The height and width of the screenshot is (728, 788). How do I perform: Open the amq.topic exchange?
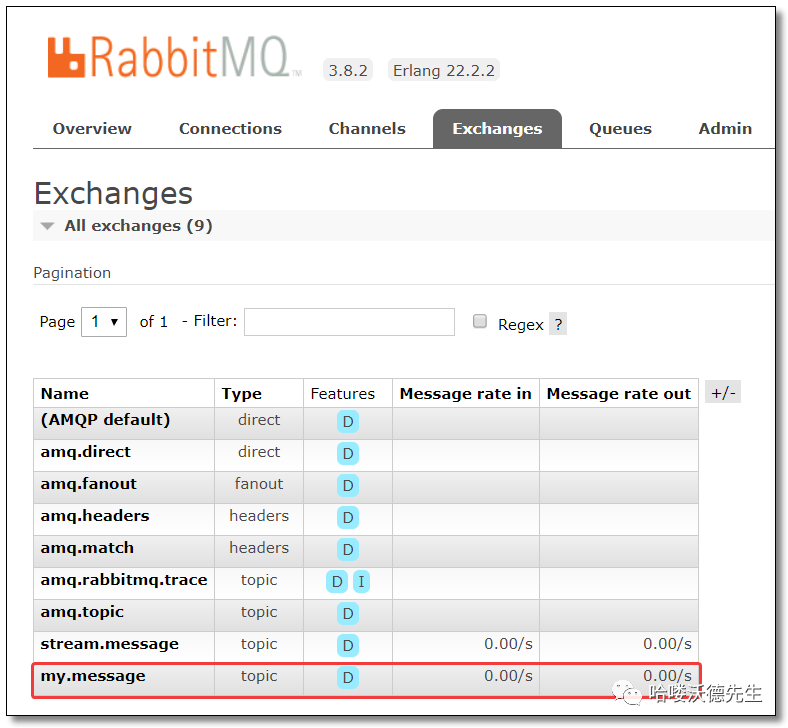pyautogui.click(x=82, y=612)
